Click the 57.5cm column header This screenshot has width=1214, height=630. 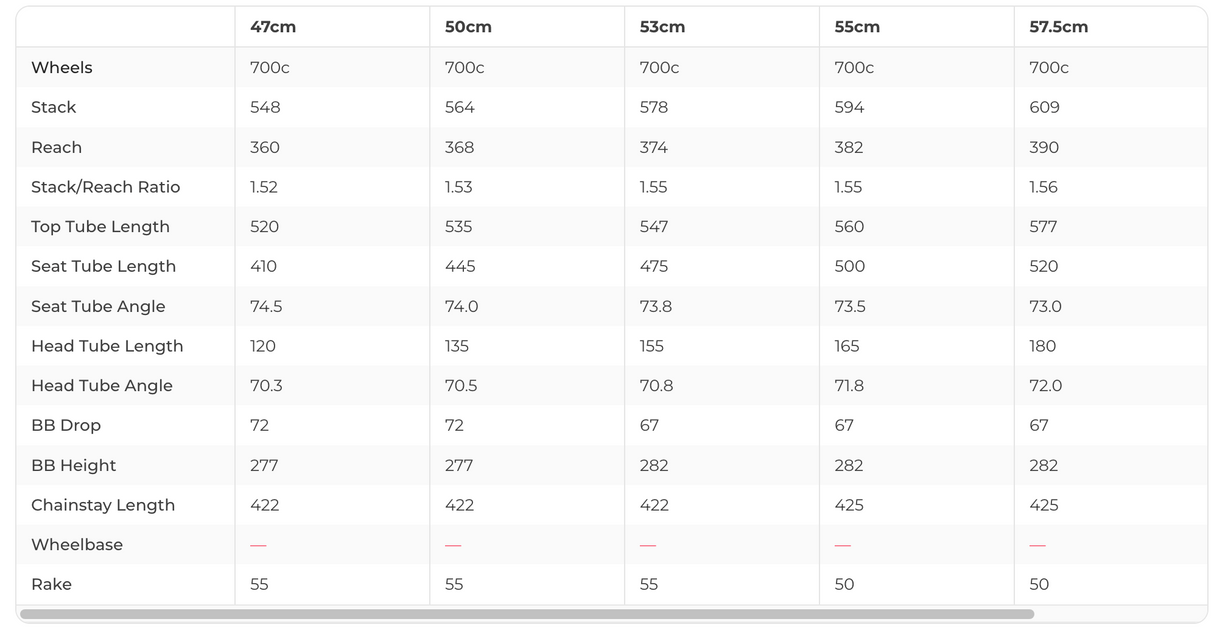1058,27
